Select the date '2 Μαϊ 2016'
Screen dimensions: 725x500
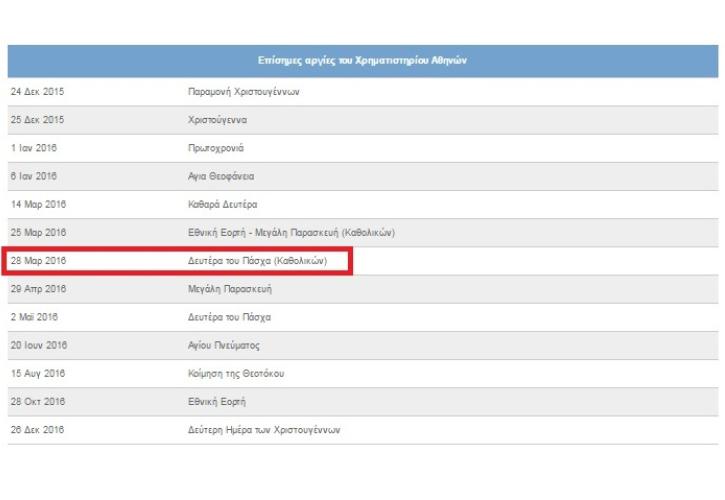pyautogui.click(x=34, y=317)
